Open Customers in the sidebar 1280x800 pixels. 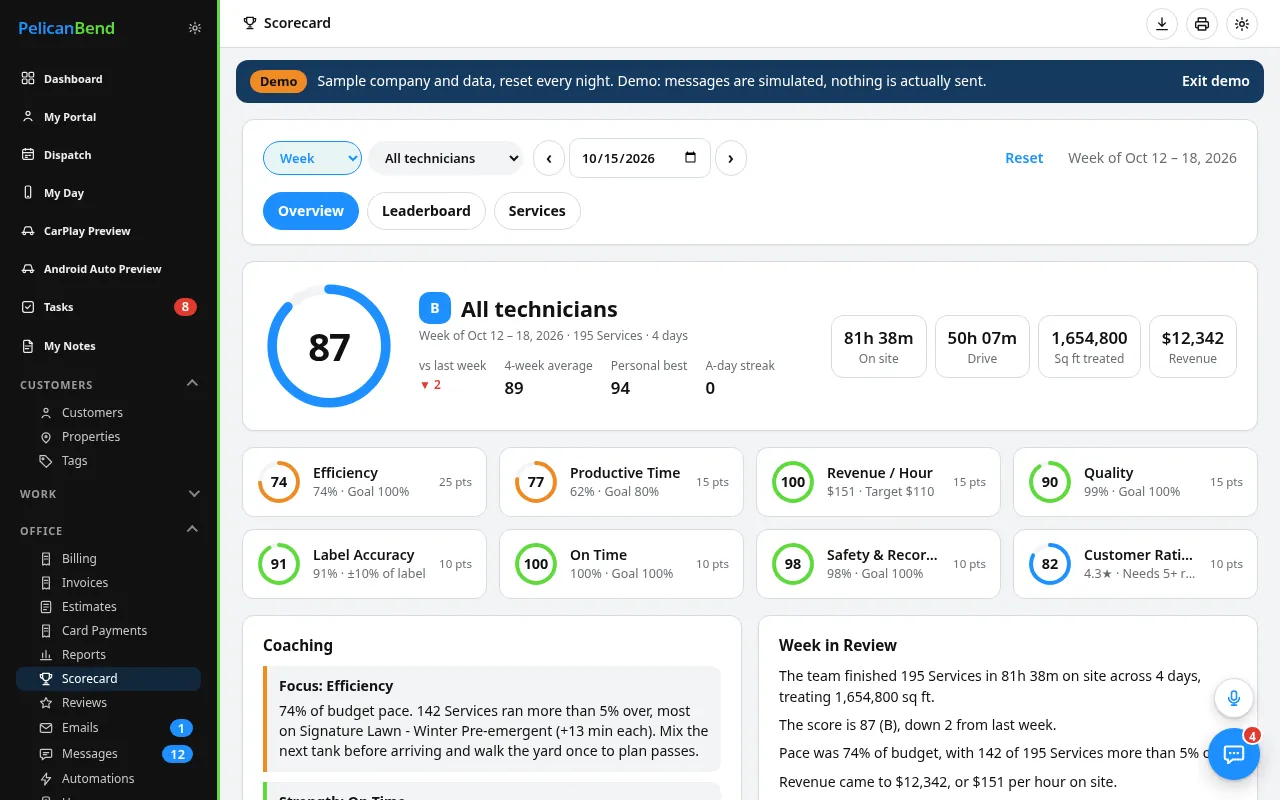click(x=109, y=413)
